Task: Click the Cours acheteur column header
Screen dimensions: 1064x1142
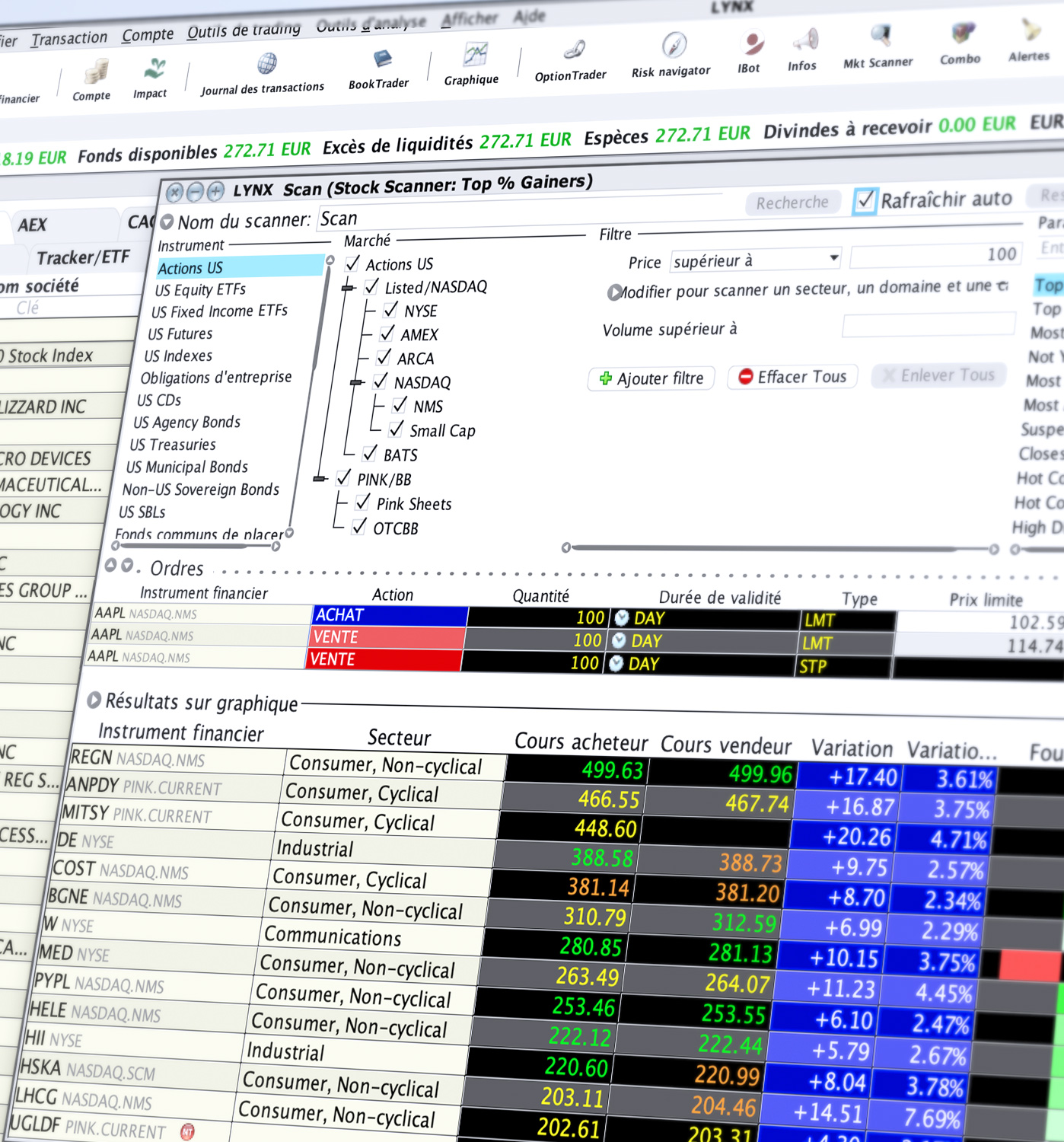Action: click(581, 742)
